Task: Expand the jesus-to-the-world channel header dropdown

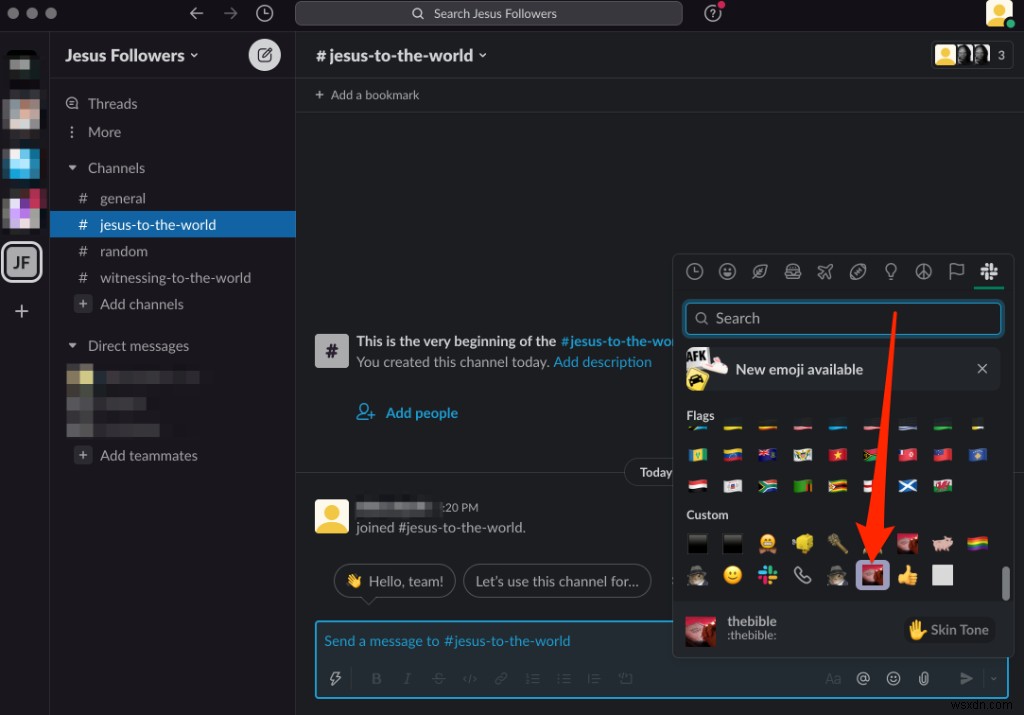Action: tap(483, 56)
